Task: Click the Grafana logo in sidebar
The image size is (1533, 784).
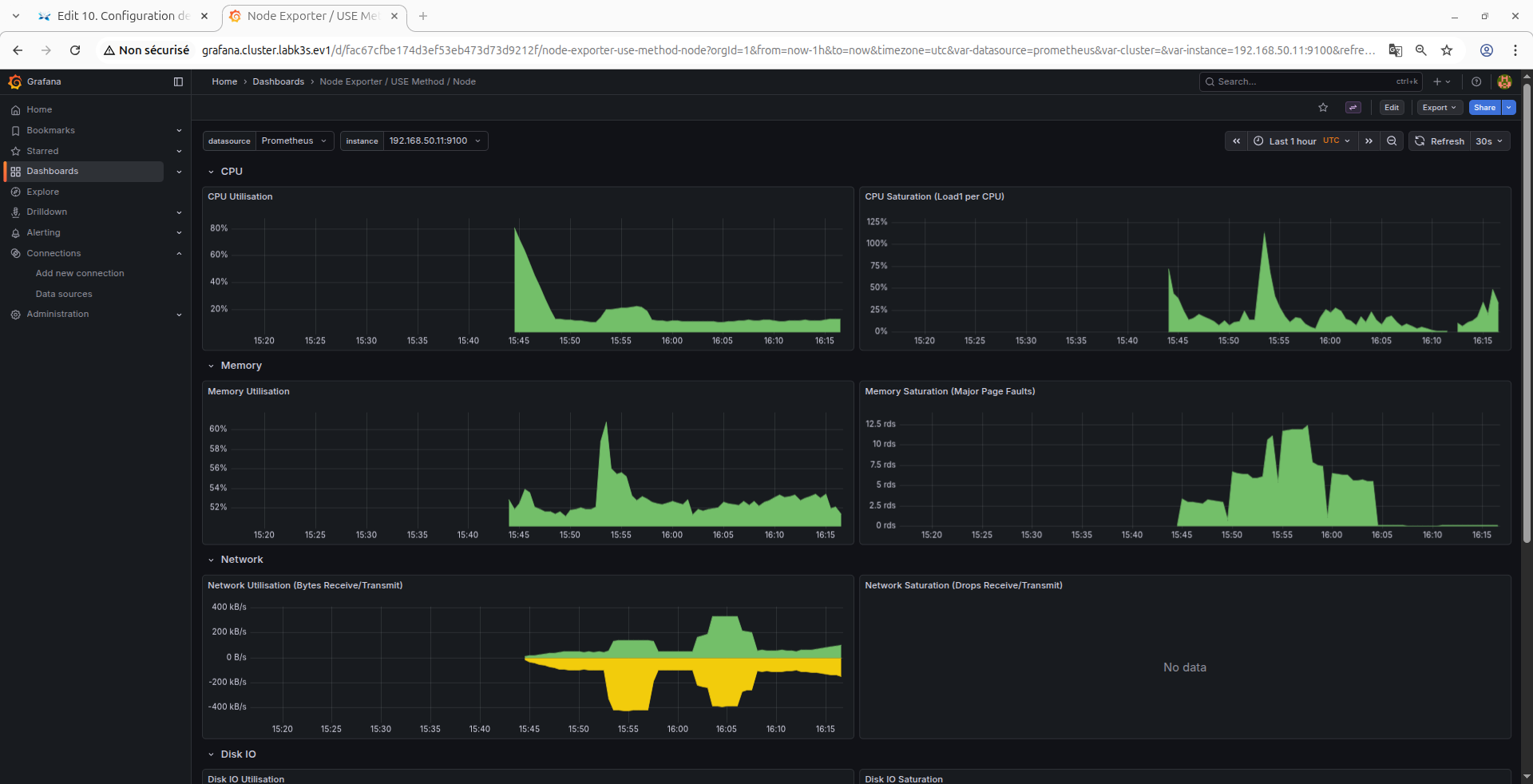Action: (14, 81)
